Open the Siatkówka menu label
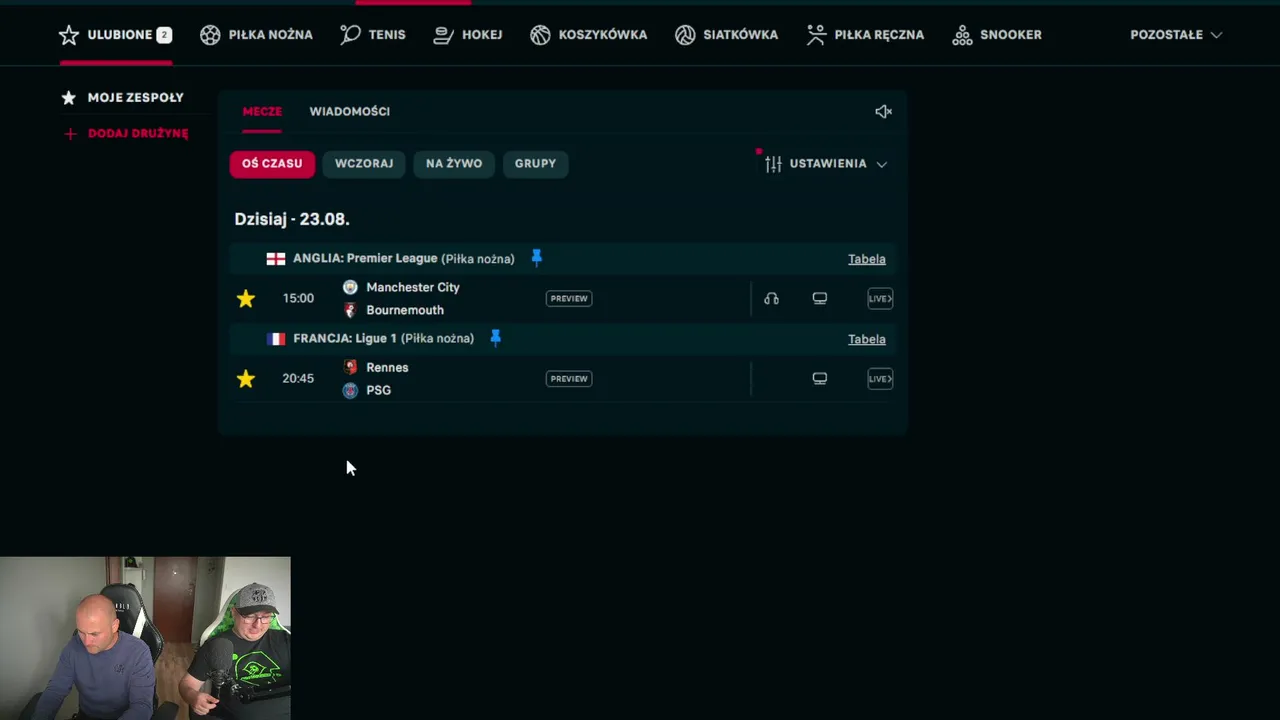Screen dimensions: 1280x720 tap(741, 35)
